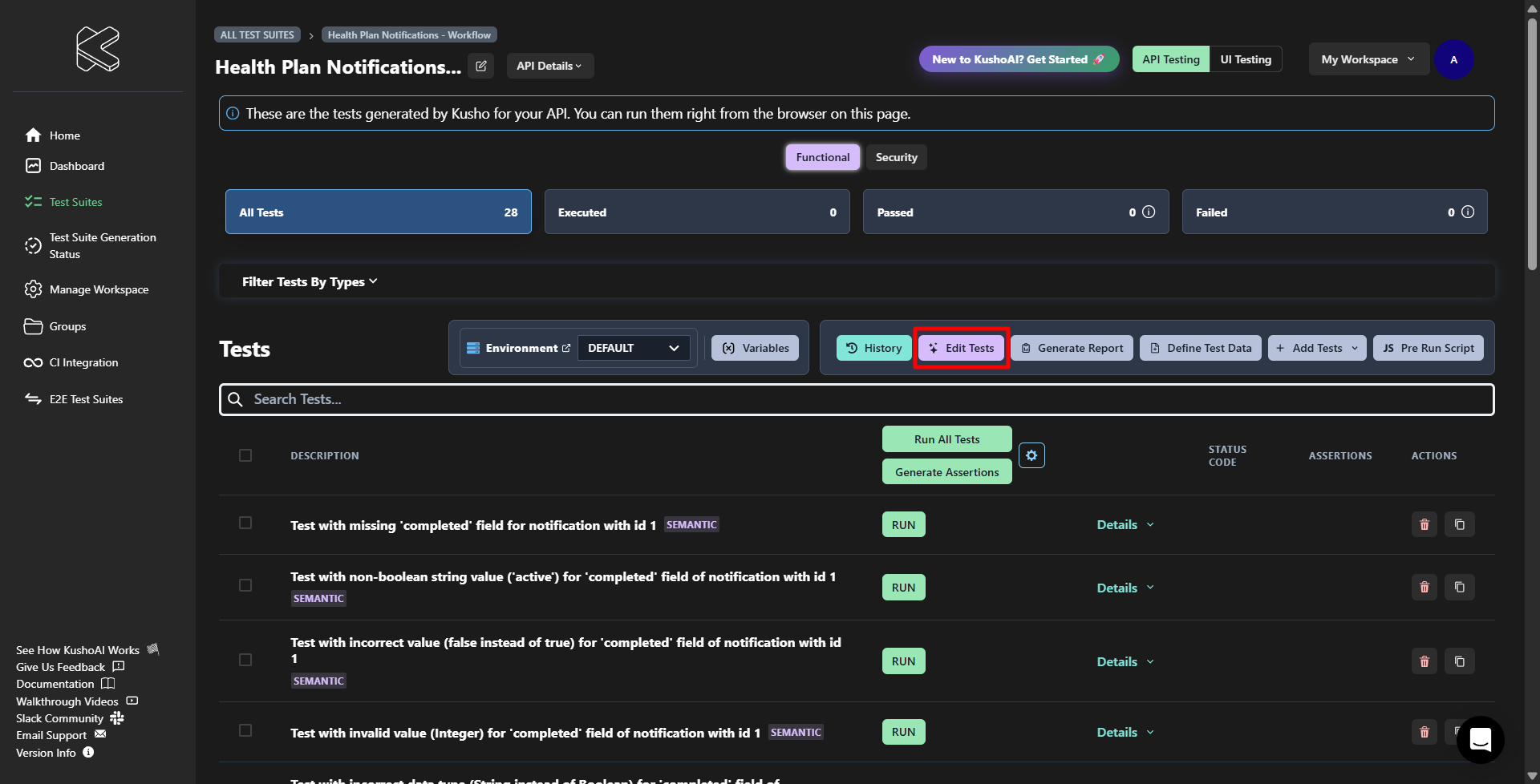Click the Search Tests input field
This screenshot has width=1540, height=784.
856,399
